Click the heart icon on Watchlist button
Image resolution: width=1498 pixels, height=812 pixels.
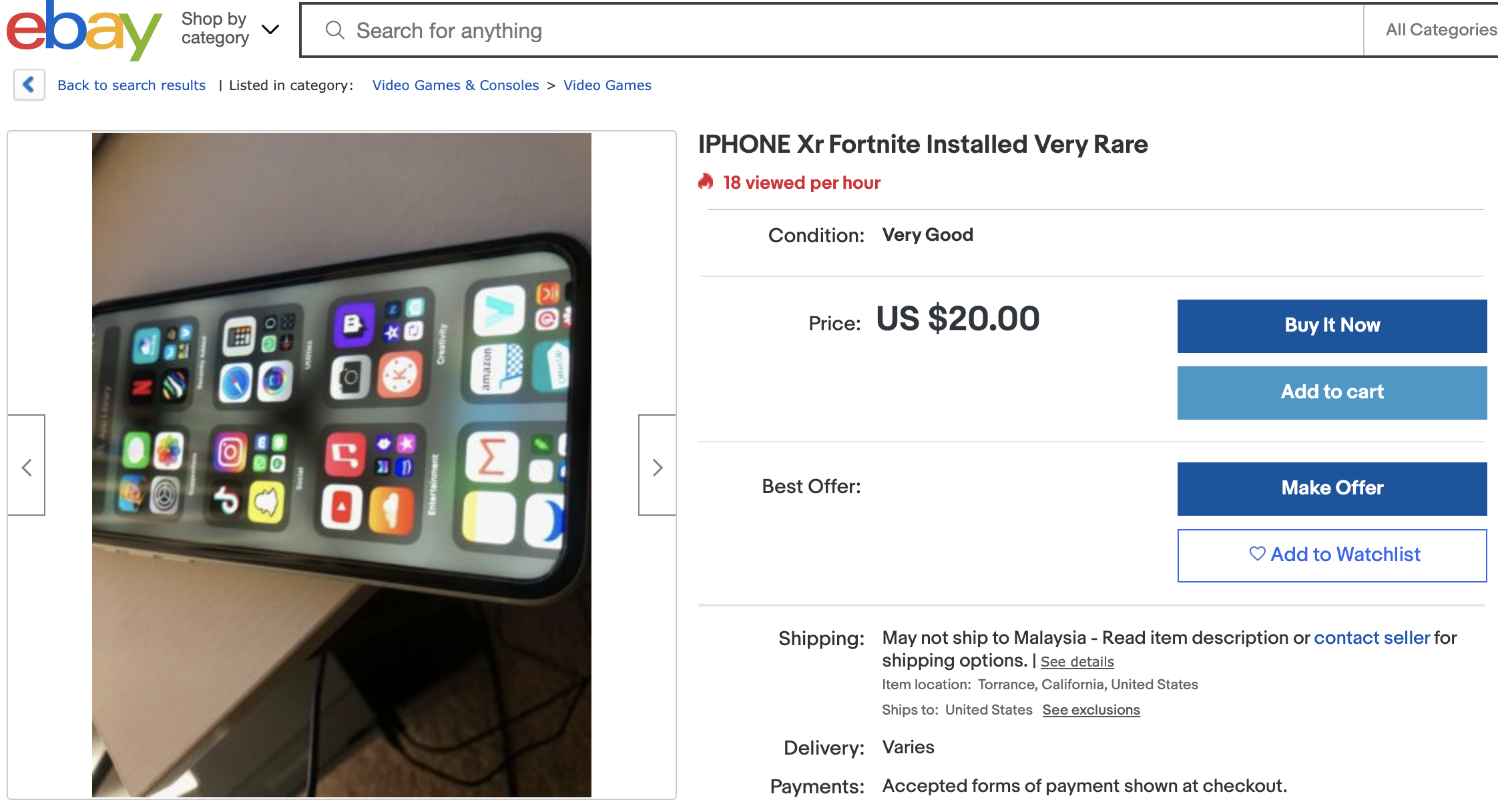coord(1257,554)
